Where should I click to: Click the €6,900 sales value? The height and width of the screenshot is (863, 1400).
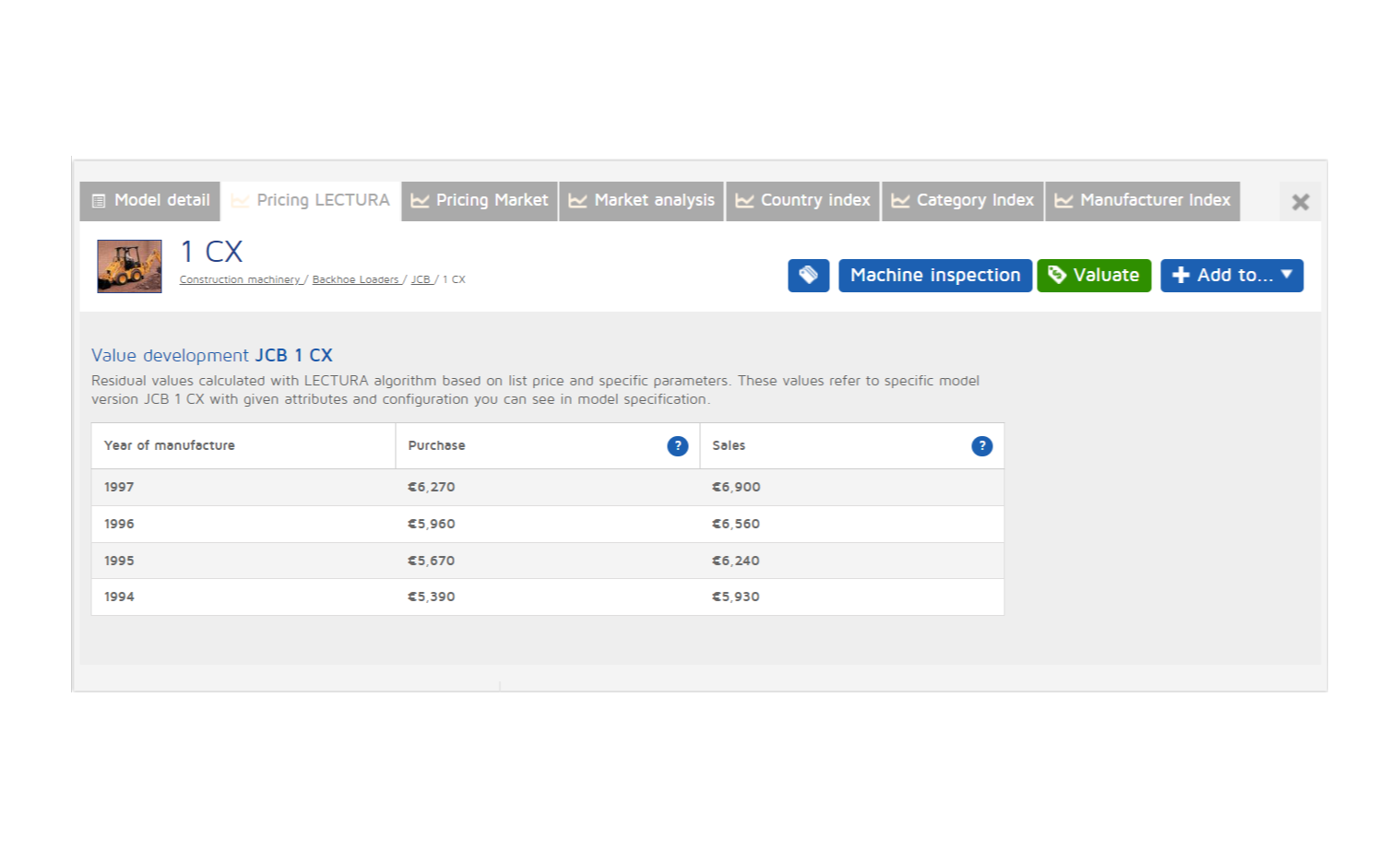[736, 487]
